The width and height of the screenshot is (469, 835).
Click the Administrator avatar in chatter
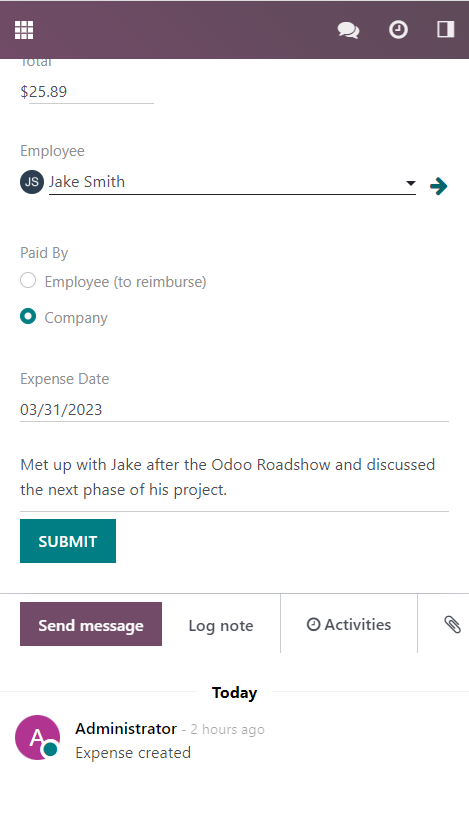(x=37, y=738)
